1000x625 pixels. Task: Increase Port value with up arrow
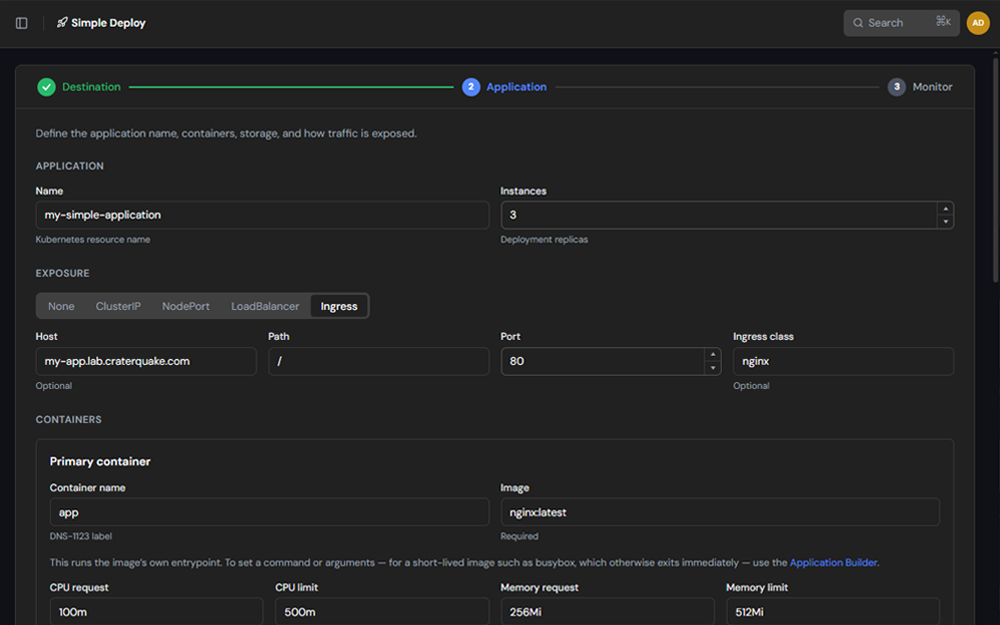712,355
